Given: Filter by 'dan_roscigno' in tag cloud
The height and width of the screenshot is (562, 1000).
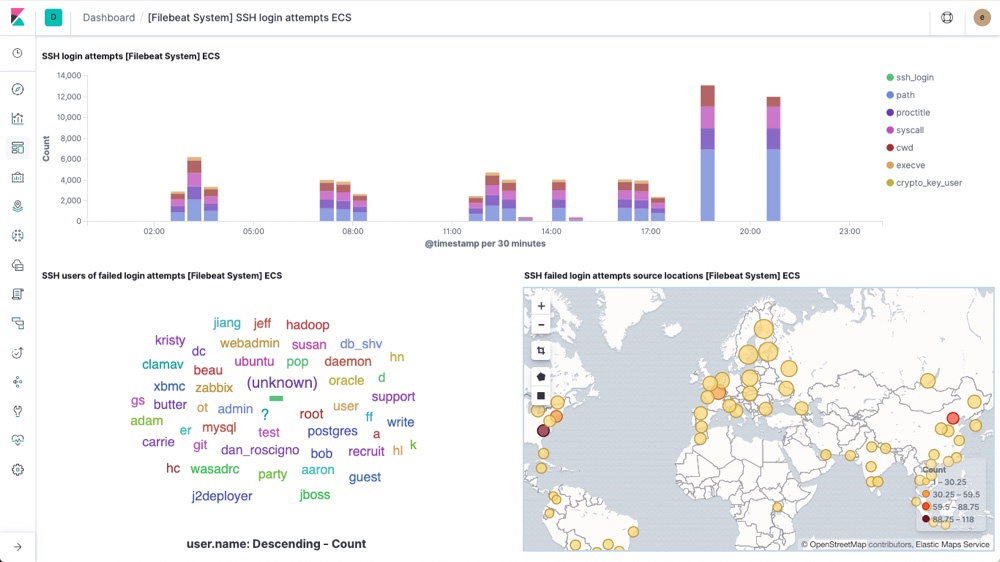Looking at the screenshot, I should coord(260,450).
